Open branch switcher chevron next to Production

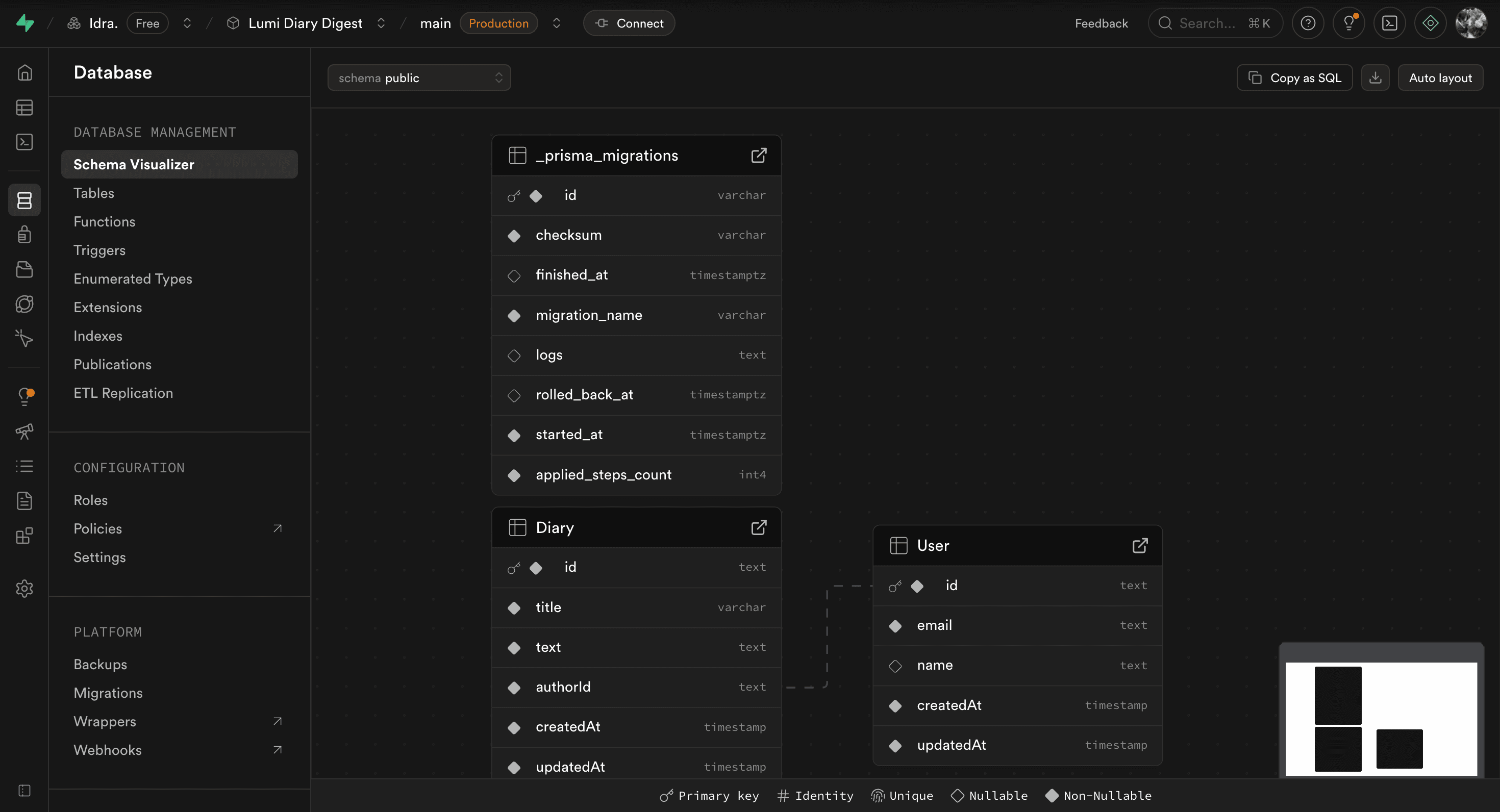click(556, 23)
